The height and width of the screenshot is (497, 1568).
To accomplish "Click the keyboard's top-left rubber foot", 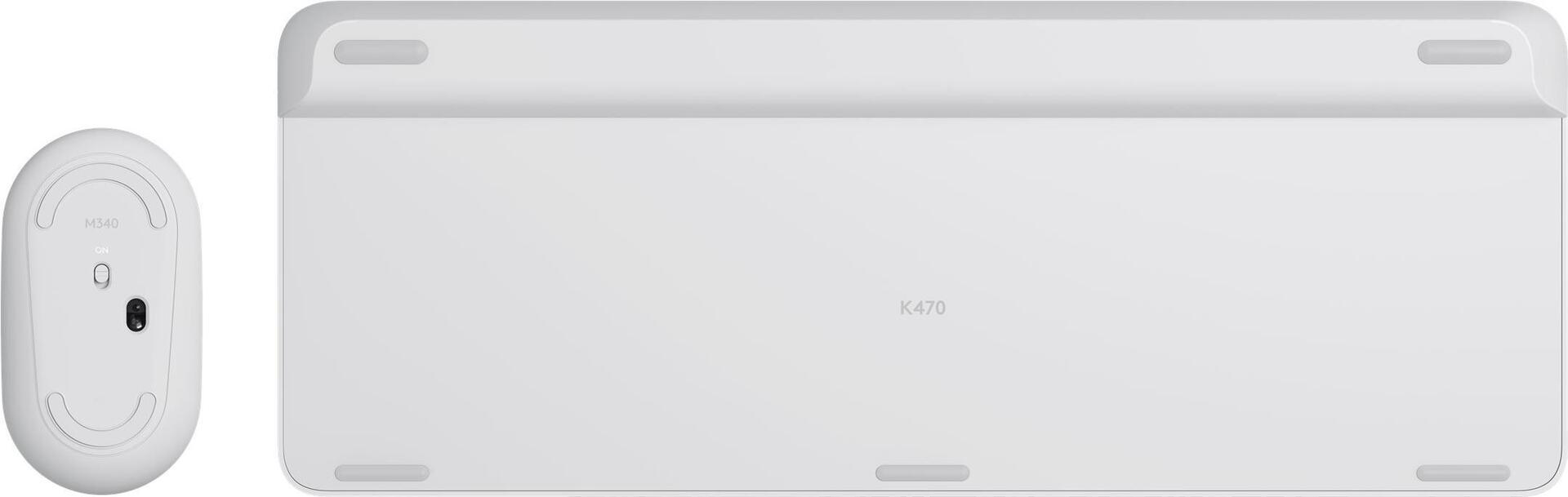I will pos(381,52).
